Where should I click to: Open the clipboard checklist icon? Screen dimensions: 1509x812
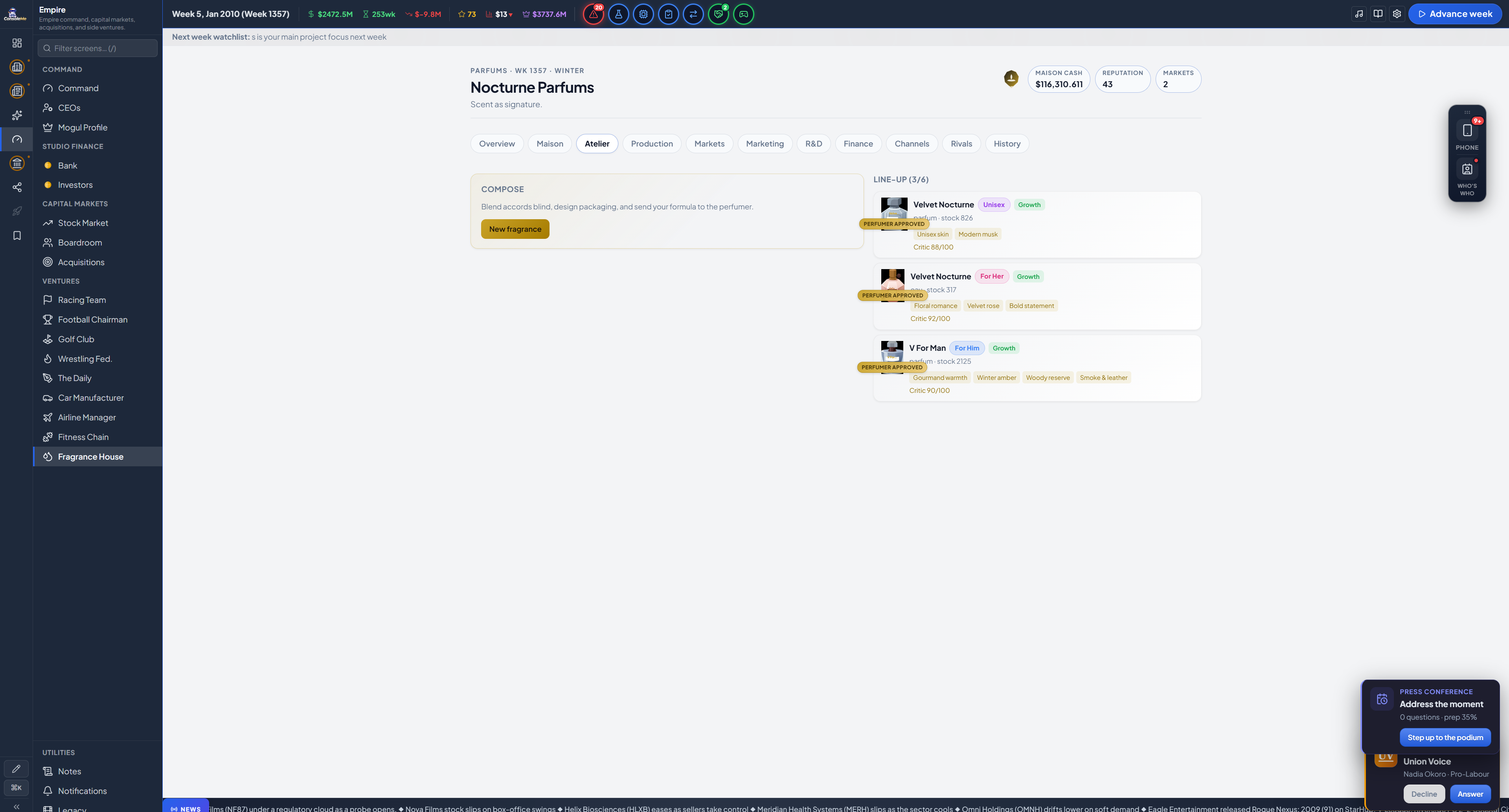click(x=668, y=14)
